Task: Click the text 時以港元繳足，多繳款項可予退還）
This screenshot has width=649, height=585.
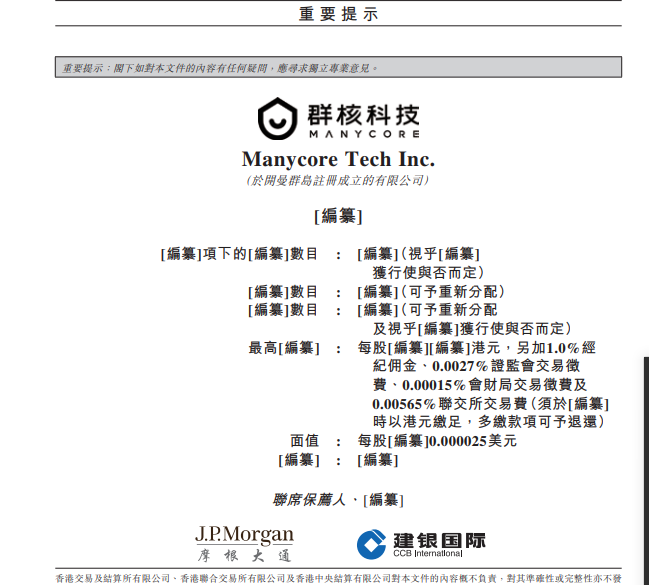Action: pyautogui.click(x=489, y=422)
